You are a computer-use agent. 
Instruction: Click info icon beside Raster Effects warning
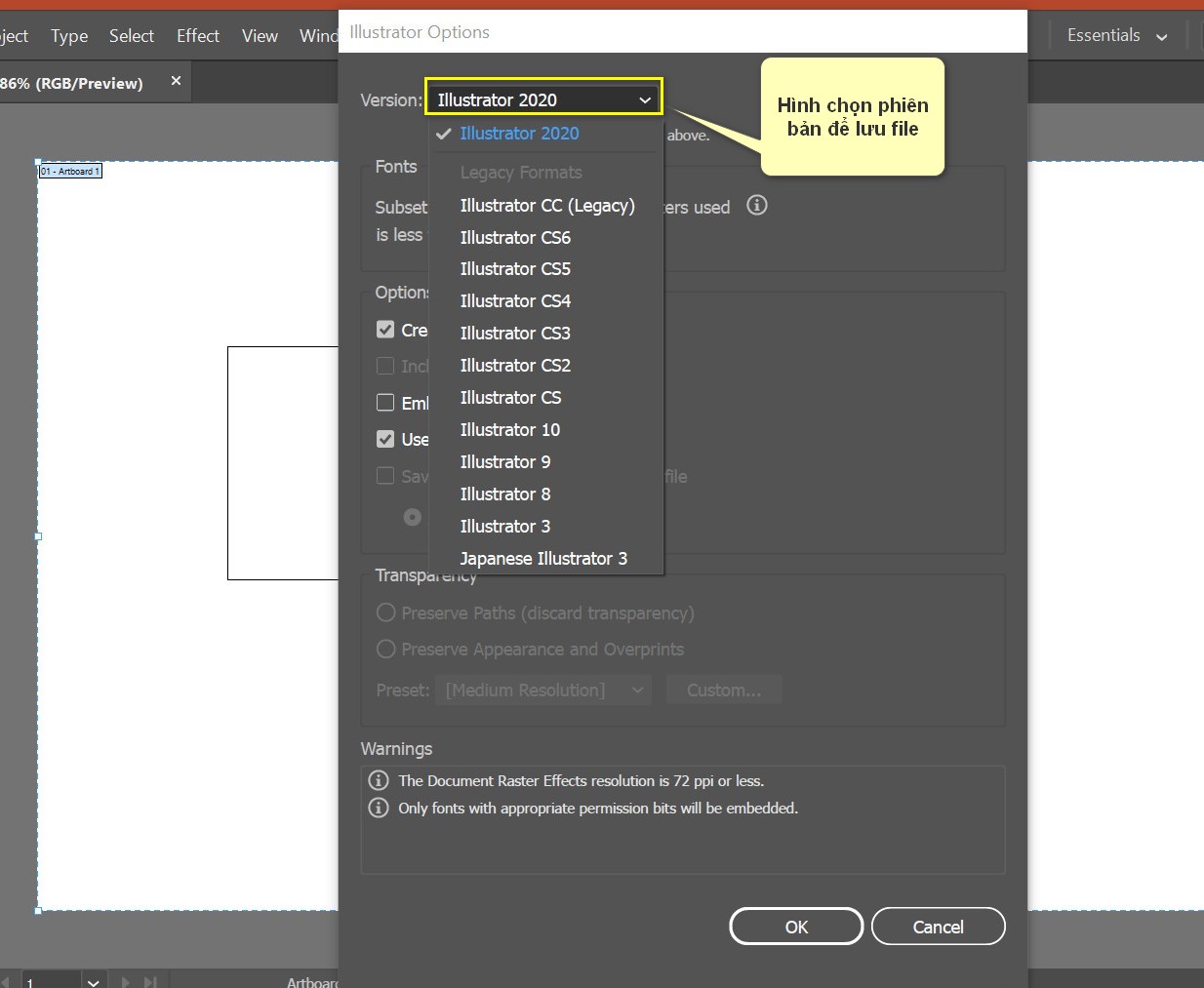(379, 780)
